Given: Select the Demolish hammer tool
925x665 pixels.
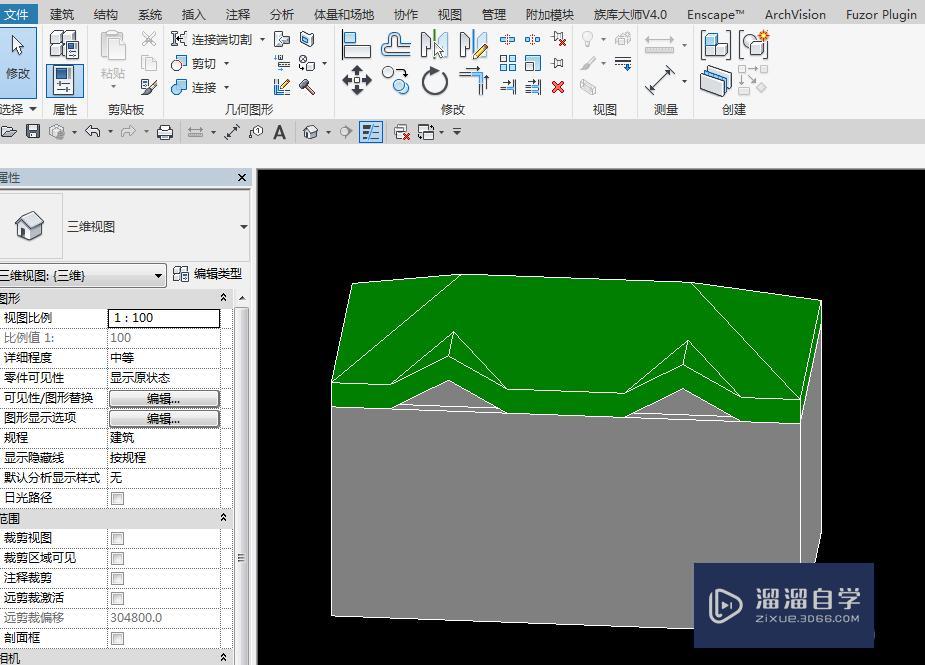Looking at the screenshot, I should (307, 87).
